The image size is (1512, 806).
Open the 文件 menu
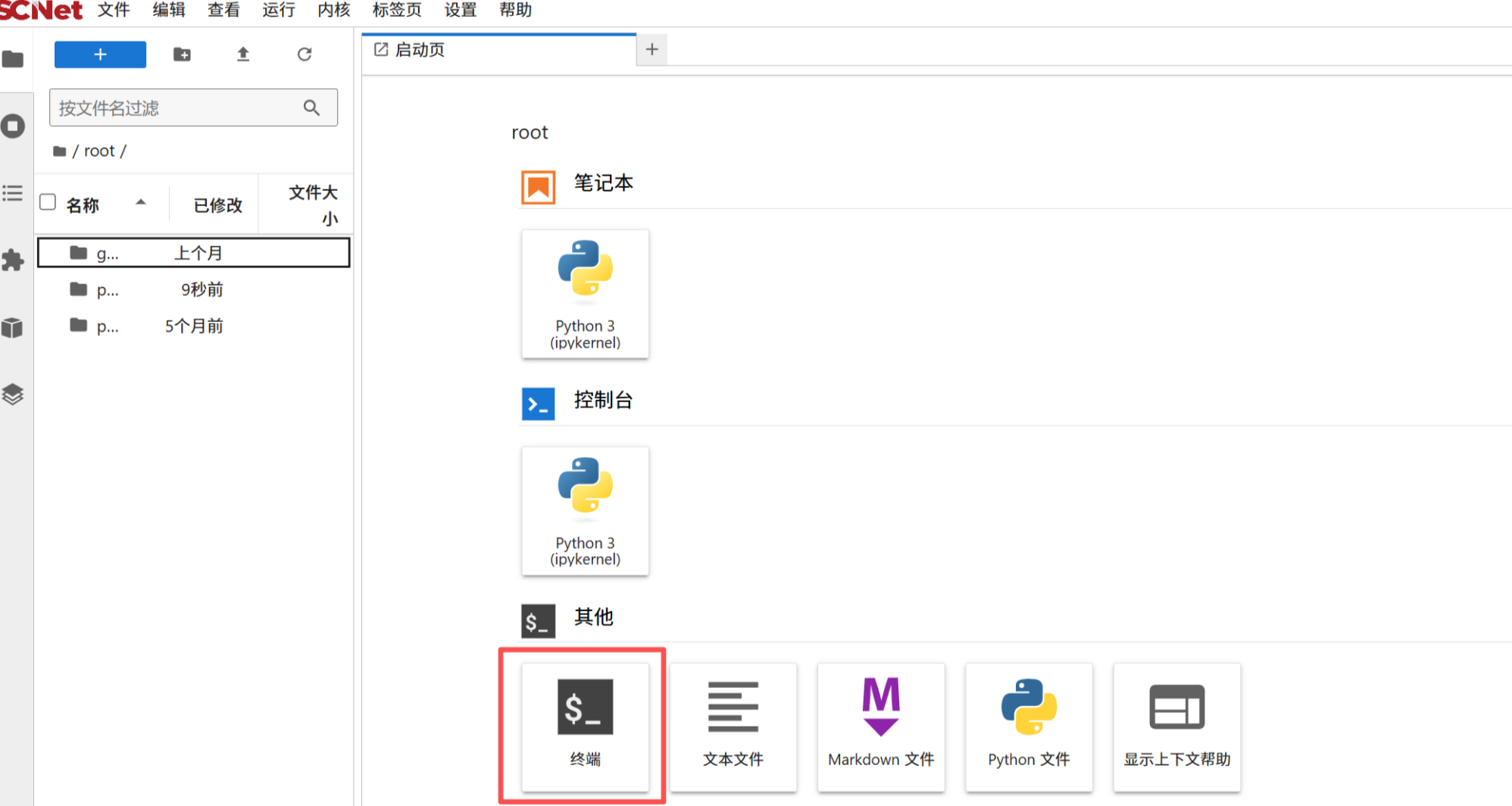tap(114, 11)
